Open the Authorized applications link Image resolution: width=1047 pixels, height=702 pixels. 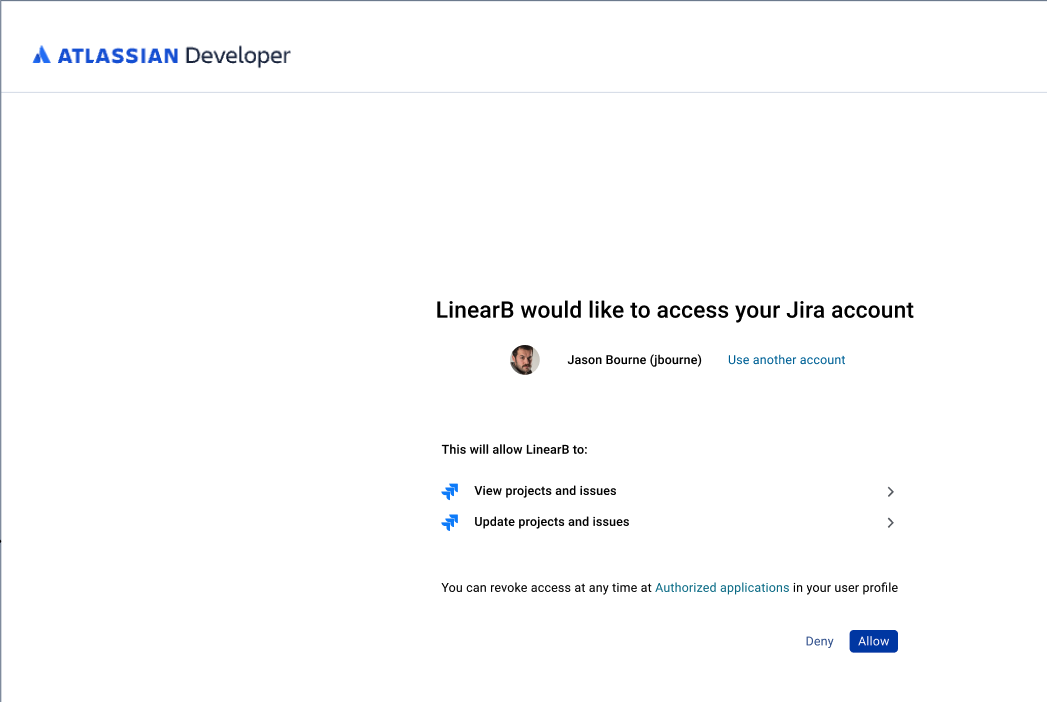pyautogui.click(x=722, y=588)
